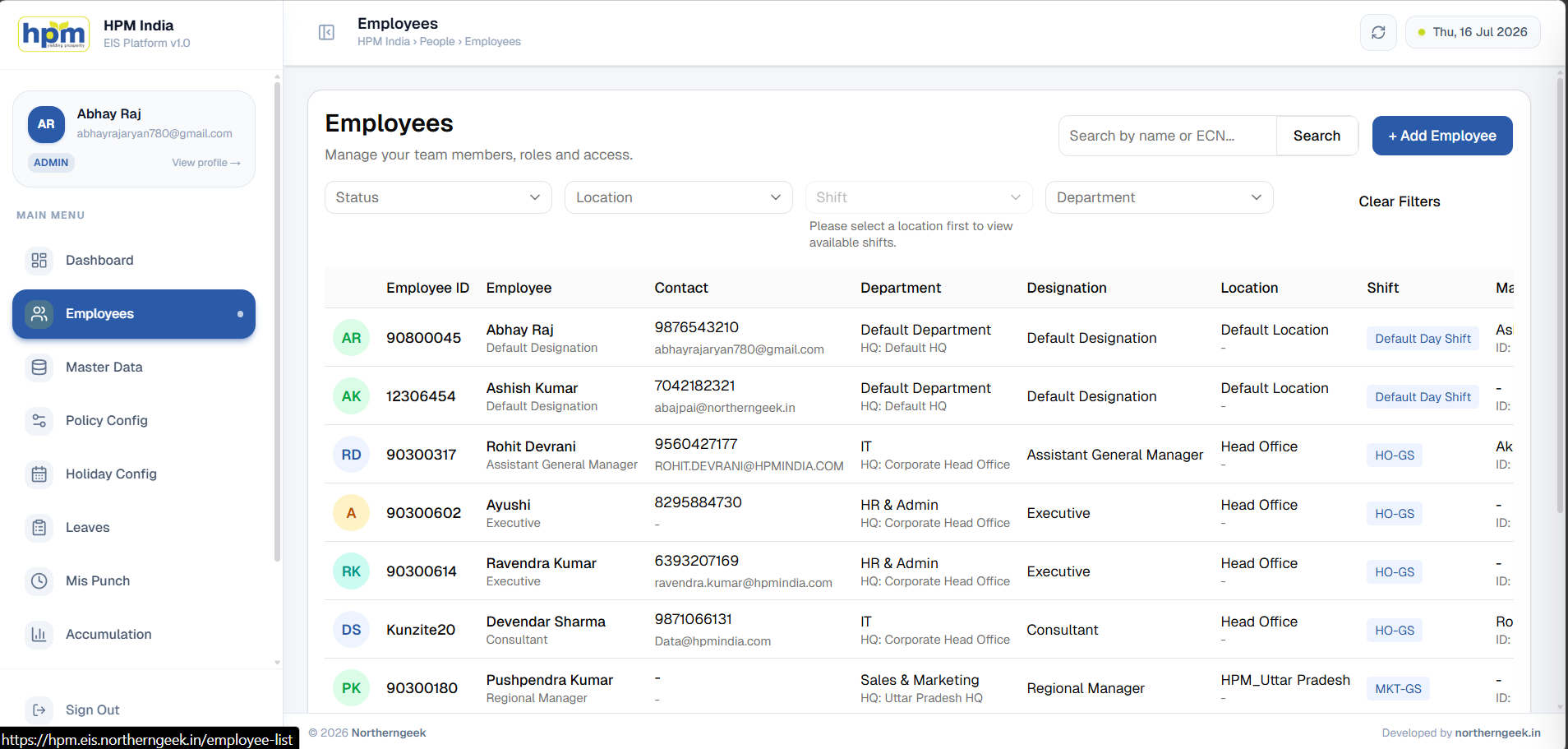Open the Shift filter dropdown
The width and height of the screenshot is (1568, 749).
(x=919, y=197)
